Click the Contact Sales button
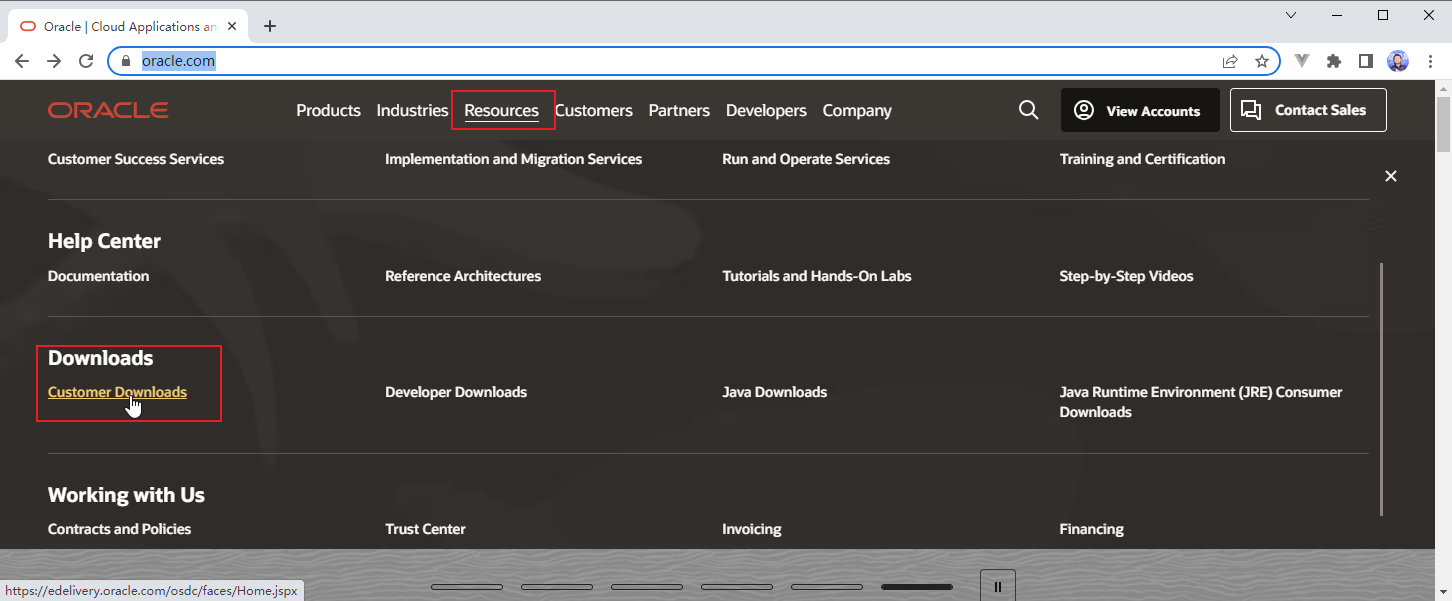The height and width of the screenshot is (601, 1452). click(x=1308, y=110)
